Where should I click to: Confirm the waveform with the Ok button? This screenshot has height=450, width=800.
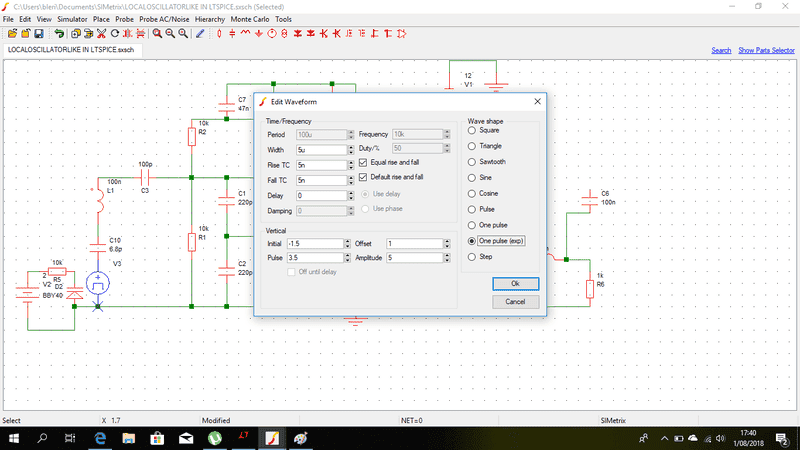click(515, 284)
